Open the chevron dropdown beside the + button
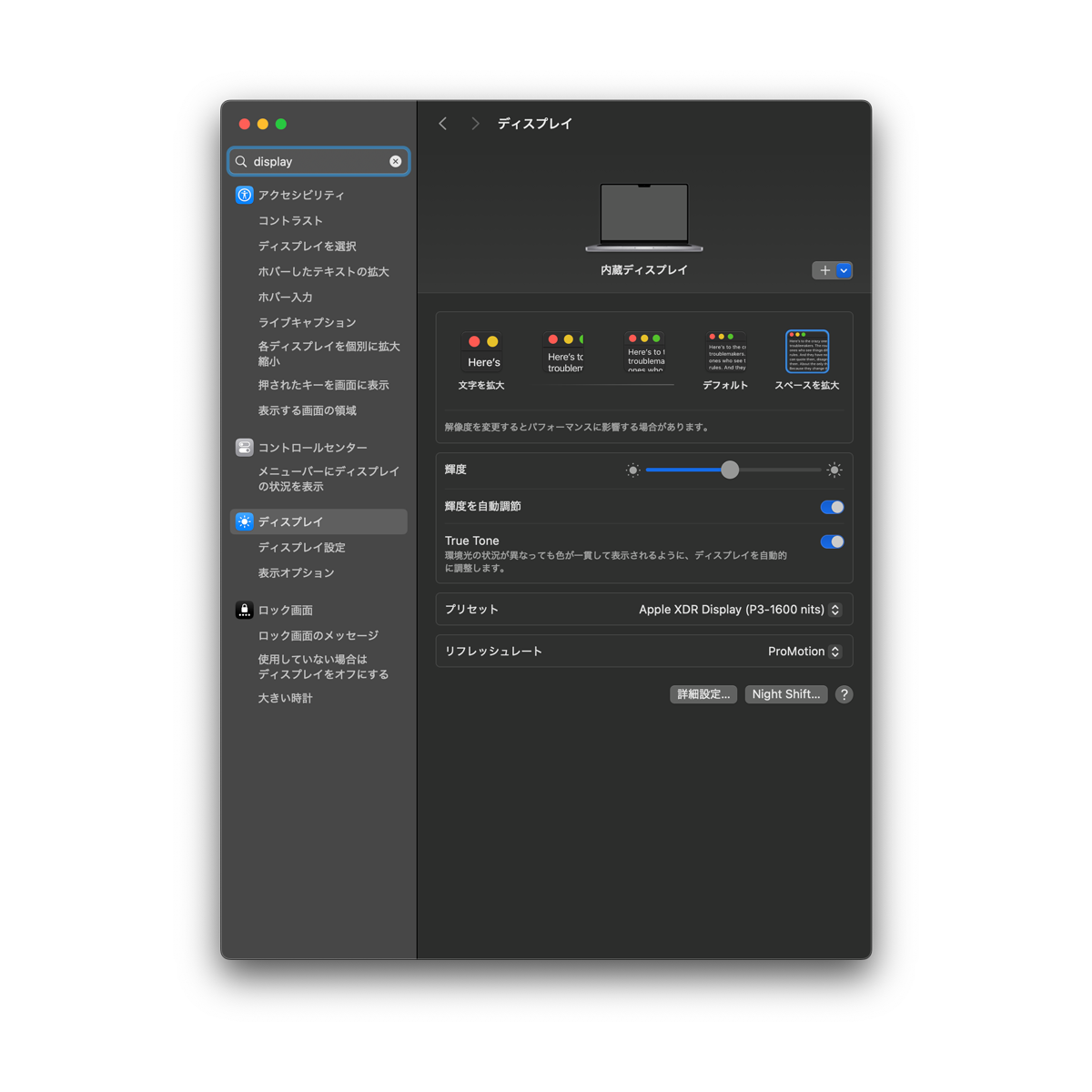Image resolution: width=1092 pixels, height=1092 pixels. 844,270
